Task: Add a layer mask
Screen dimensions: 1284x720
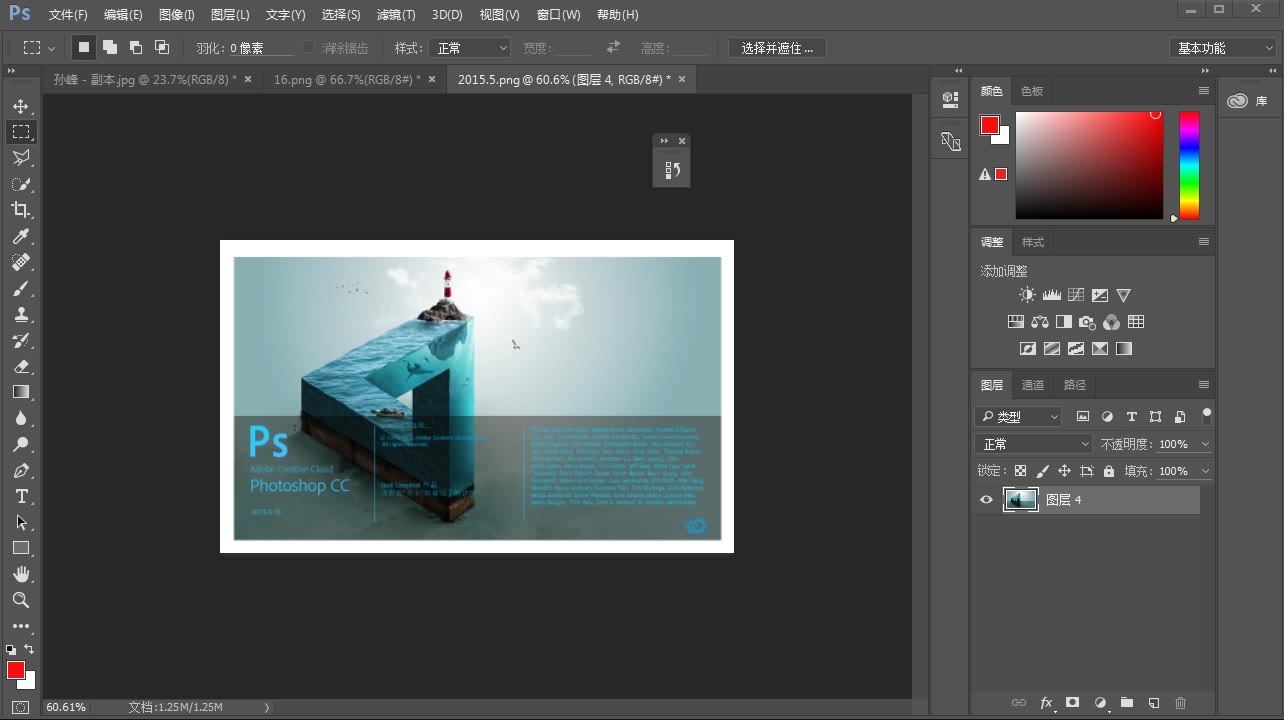Action: tap(1073, 703)
